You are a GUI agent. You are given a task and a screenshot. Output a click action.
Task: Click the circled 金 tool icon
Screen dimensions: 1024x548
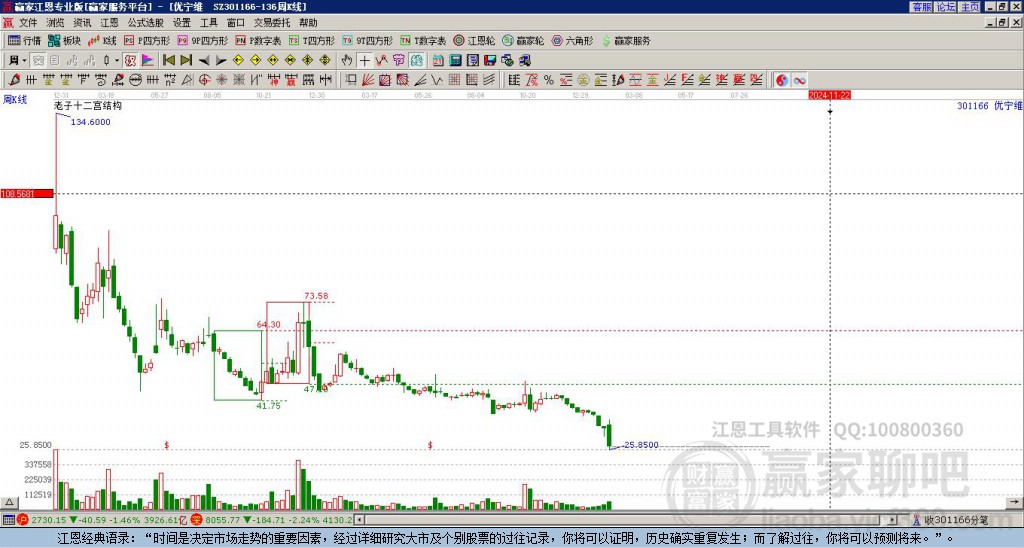583,80
